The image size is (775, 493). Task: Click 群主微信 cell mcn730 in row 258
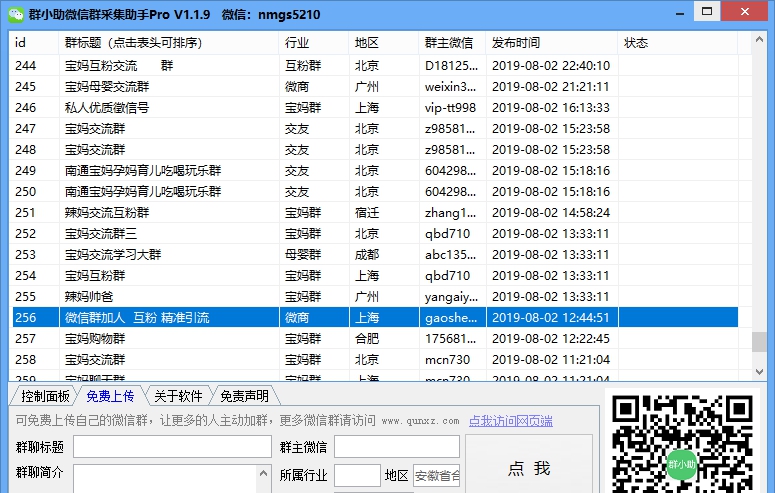tap(447, 359)
